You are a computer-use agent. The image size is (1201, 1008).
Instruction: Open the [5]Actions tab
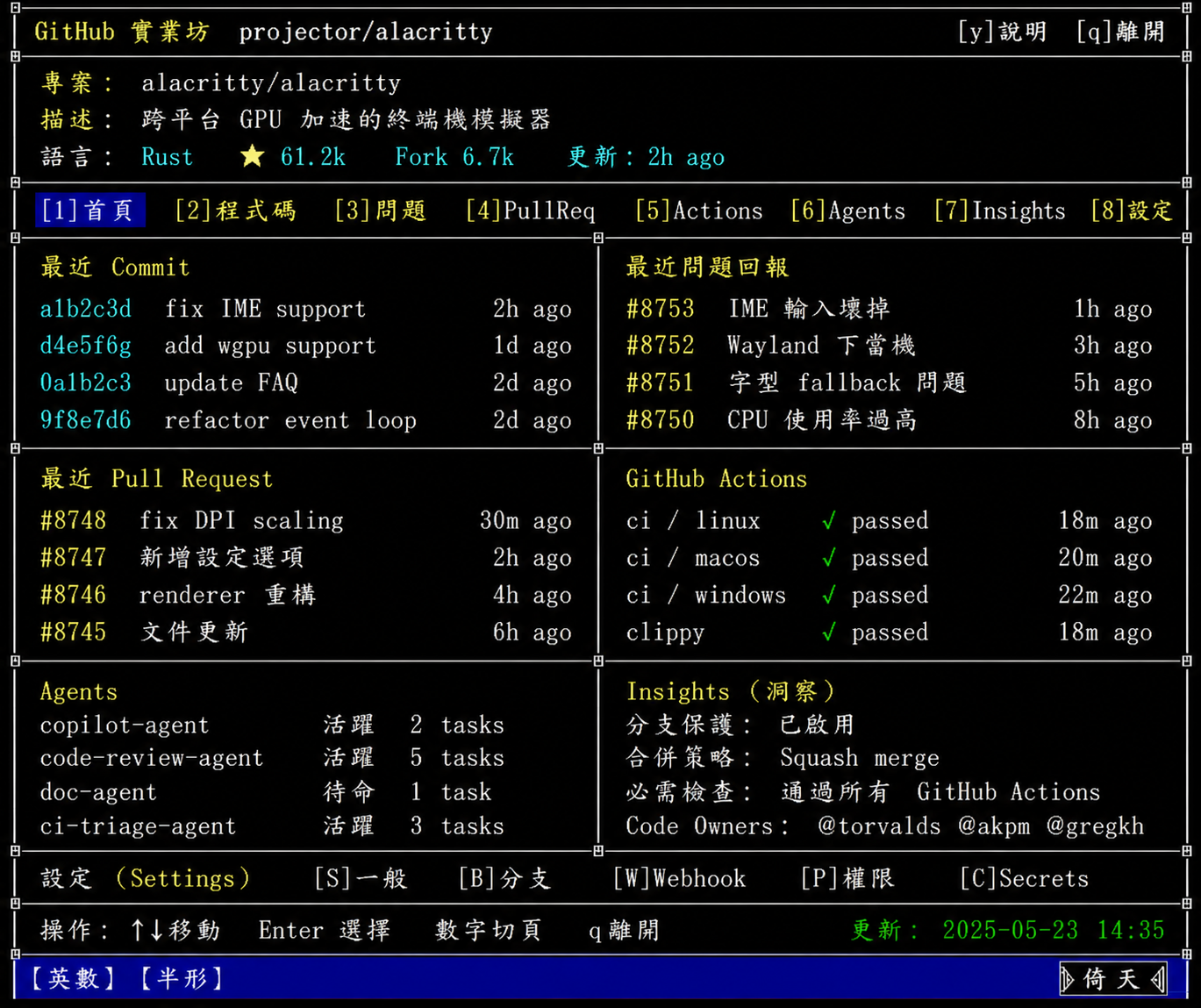699,211
